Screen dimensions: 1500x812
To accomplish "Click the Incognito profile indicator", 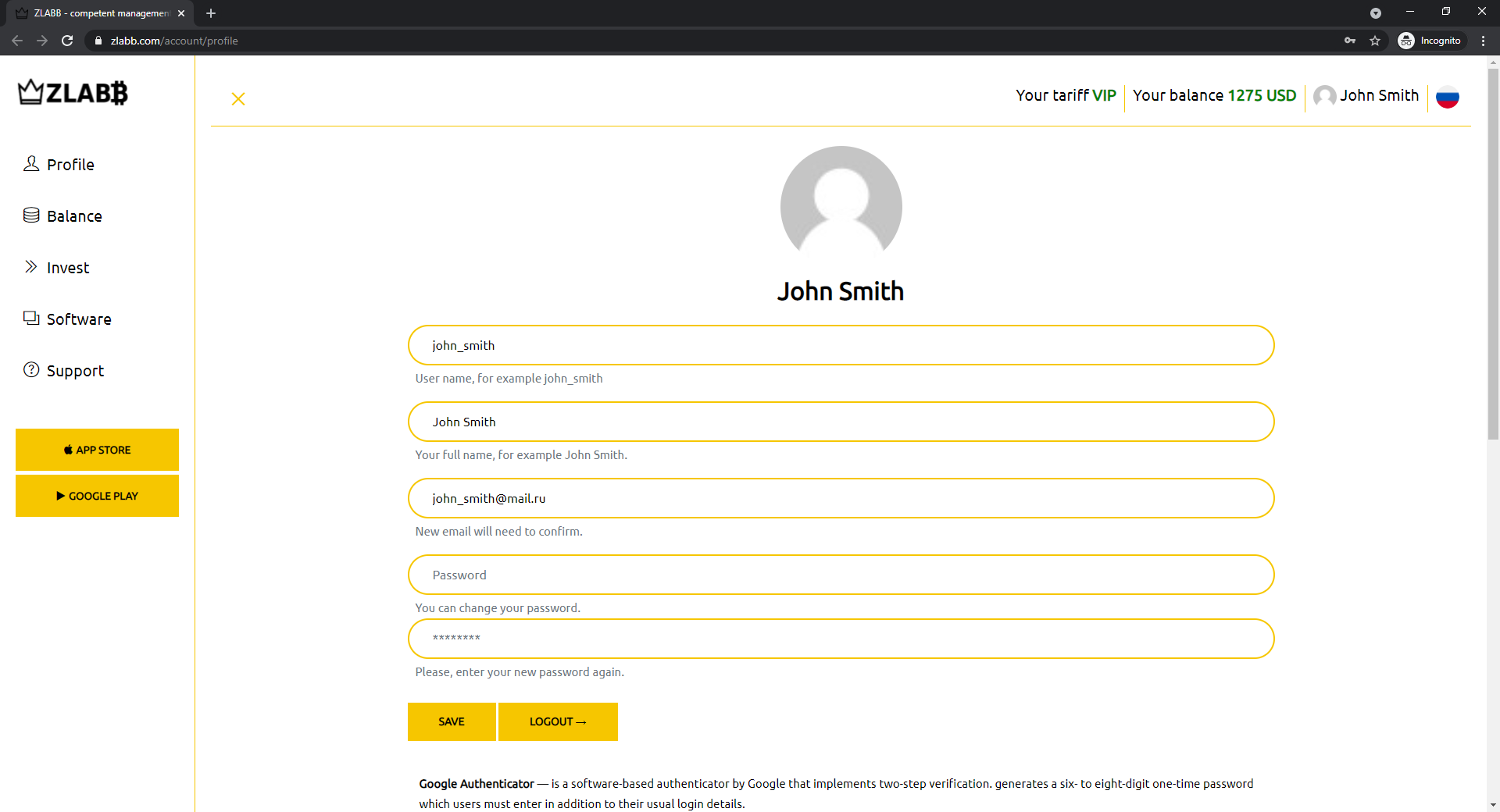I will [1430, 41].
